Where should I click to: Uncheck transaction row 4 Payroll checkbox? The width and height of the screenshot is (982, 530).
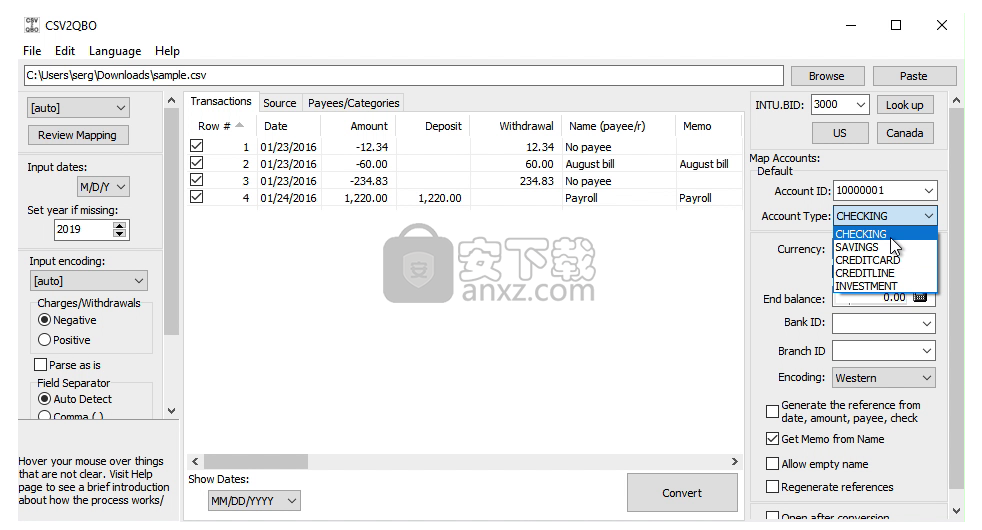click(x=197, y=197)
